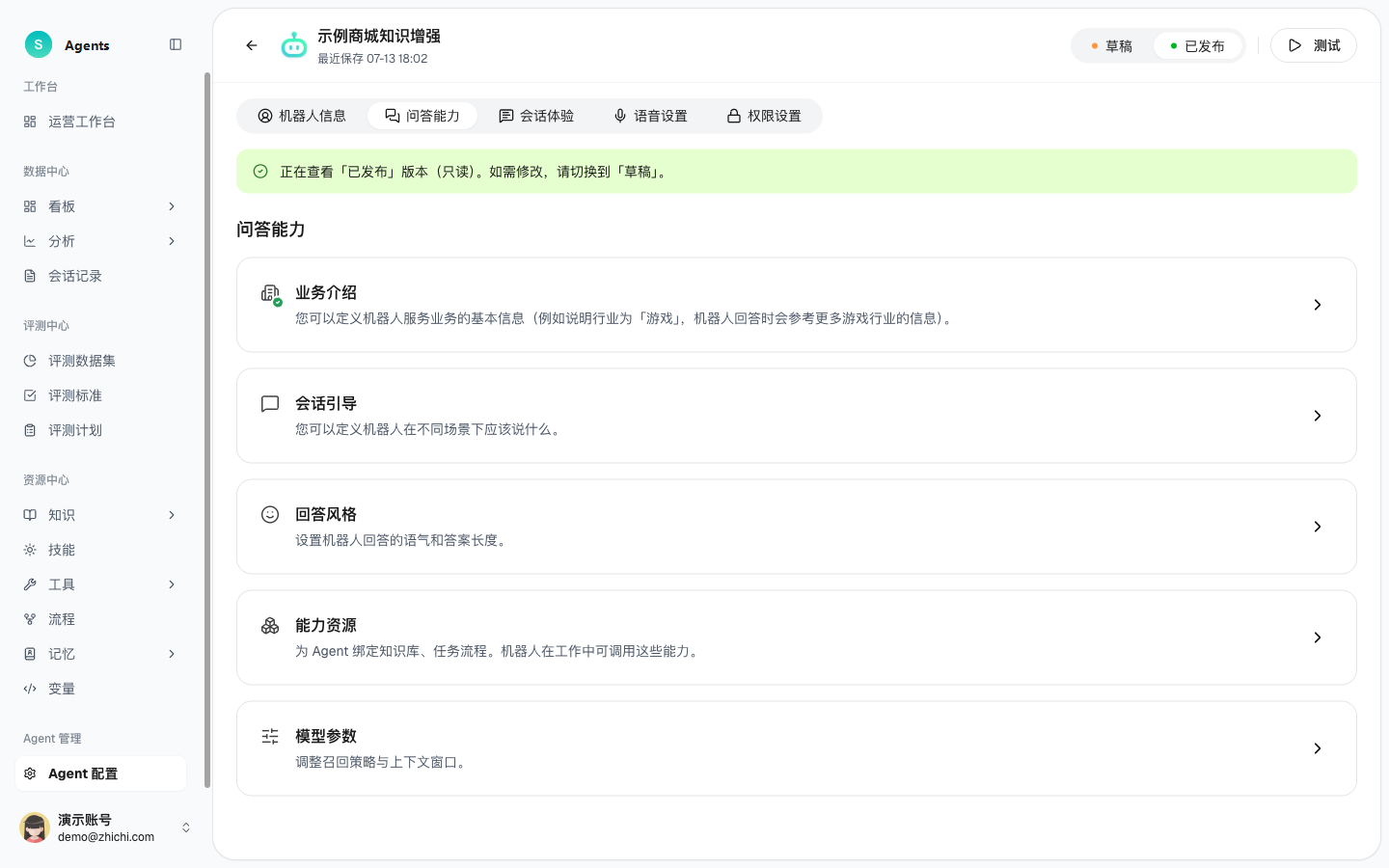Expand the 看板 submenu chevron
The width and height of the screenshot is (1389, 868).
[172, 206]
